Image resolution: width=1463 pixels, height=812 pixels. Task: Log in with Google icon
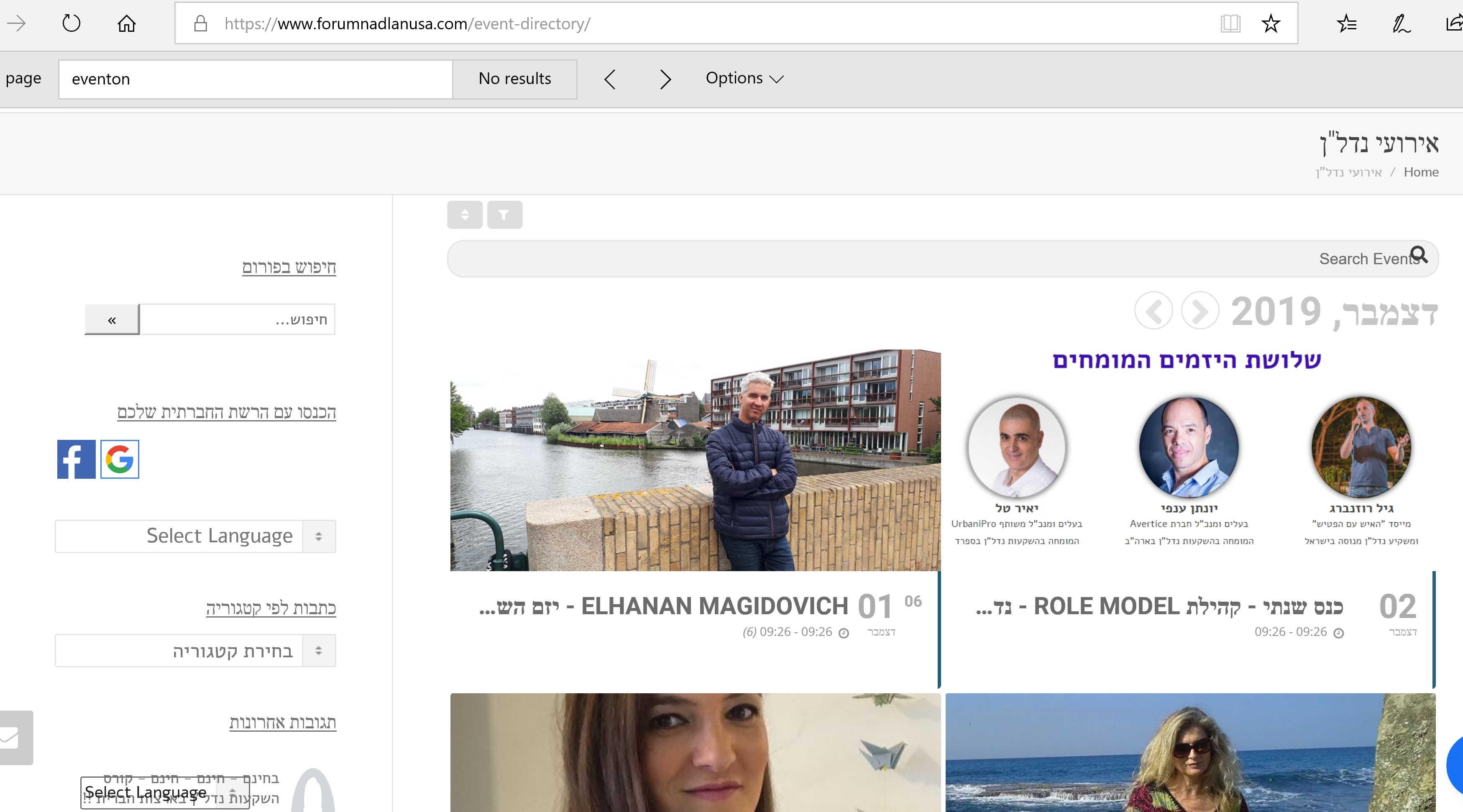click(x=120, y=459)
